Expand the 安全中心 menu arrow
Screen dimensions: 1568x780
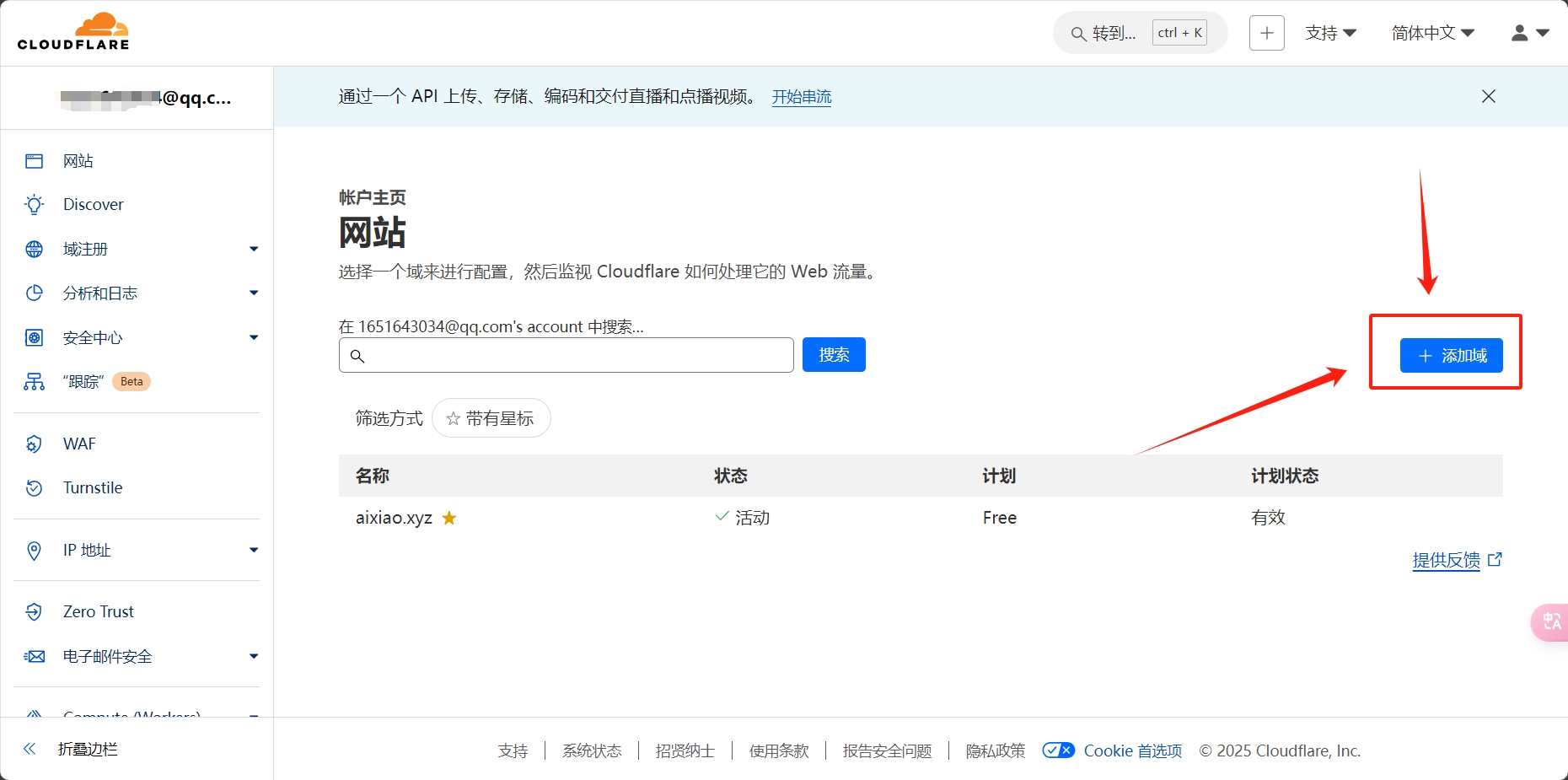(x=254, y=338)
